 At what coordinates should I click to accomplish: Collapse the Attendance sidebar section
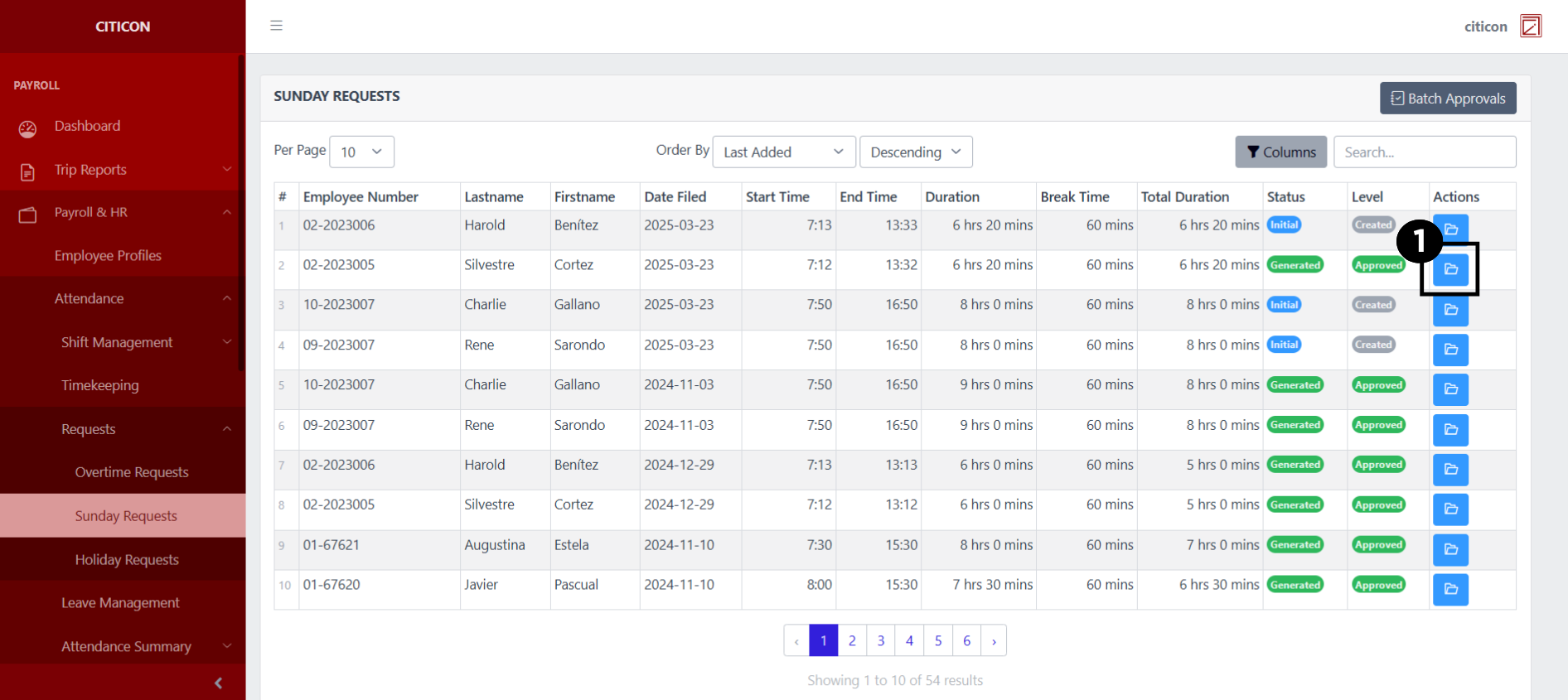[123, 299]
